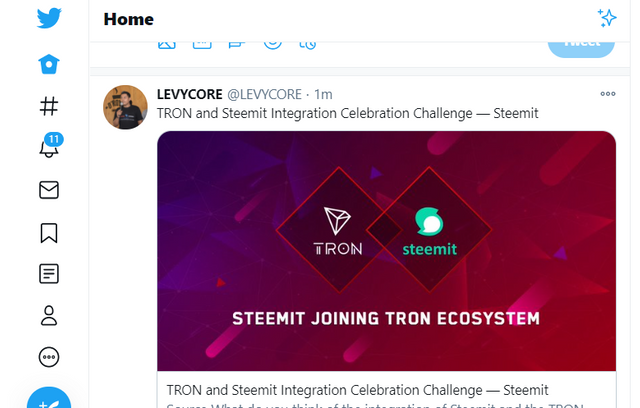Click the blue compose Tweet button

point(49,400)
